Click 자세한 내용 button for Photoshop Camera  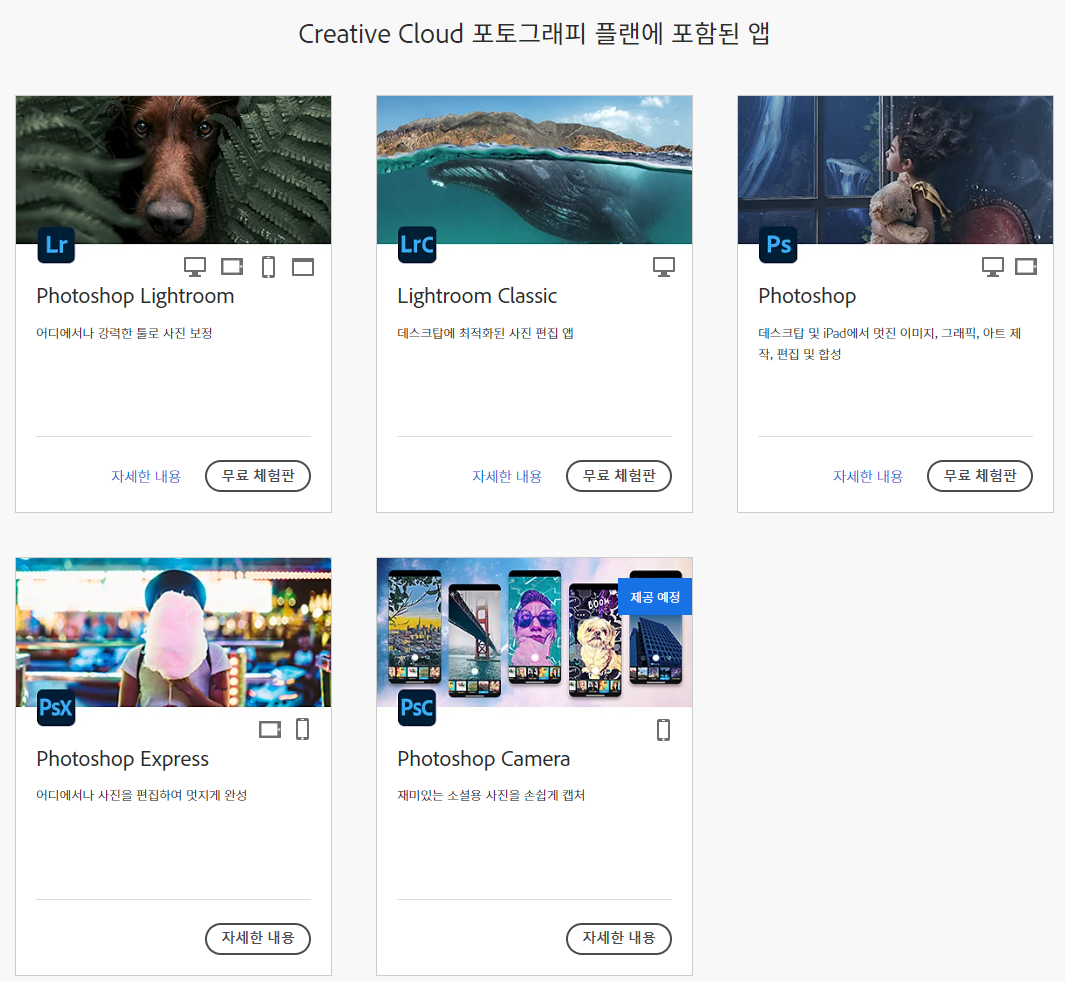619,939
